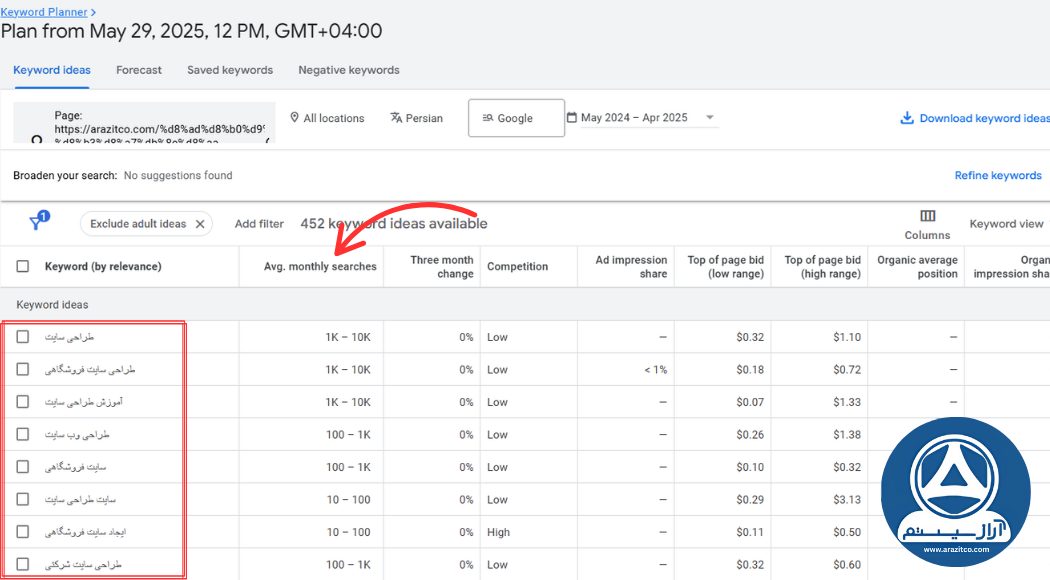Click the search magnifier icon in page box

point(37,140)
